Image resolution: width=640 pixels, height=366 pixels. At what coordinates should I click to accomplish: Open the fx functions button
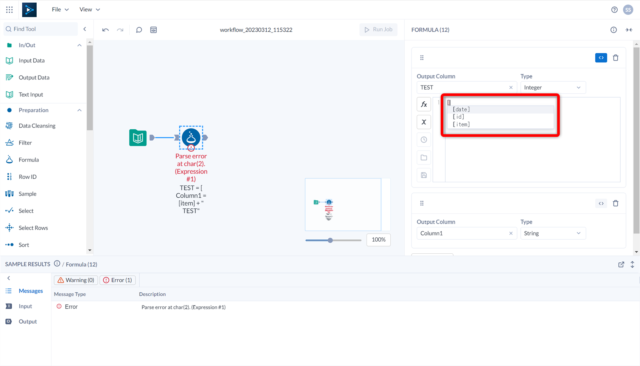tap(424, 104)
